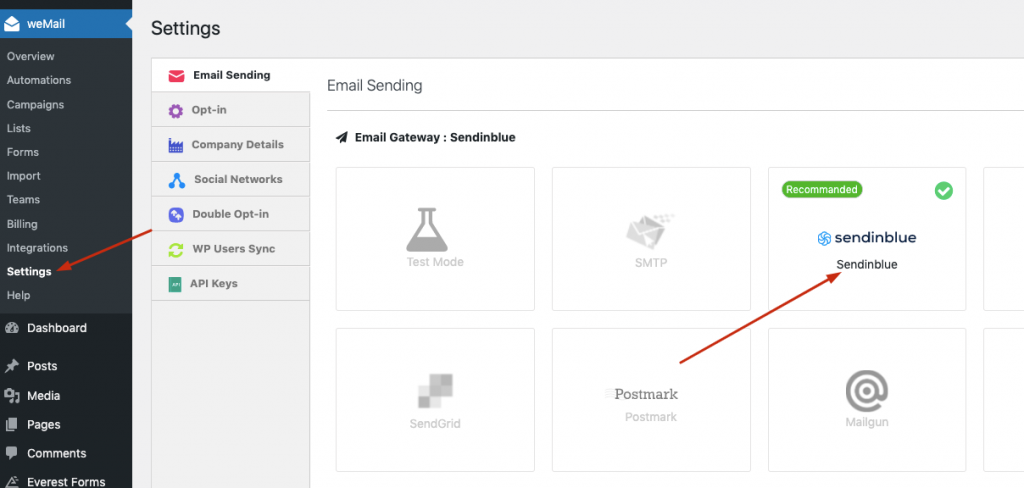This screenshot has height=488, width=1024.
Task: Open the Dashboard menu
Action: pos(57,328)
